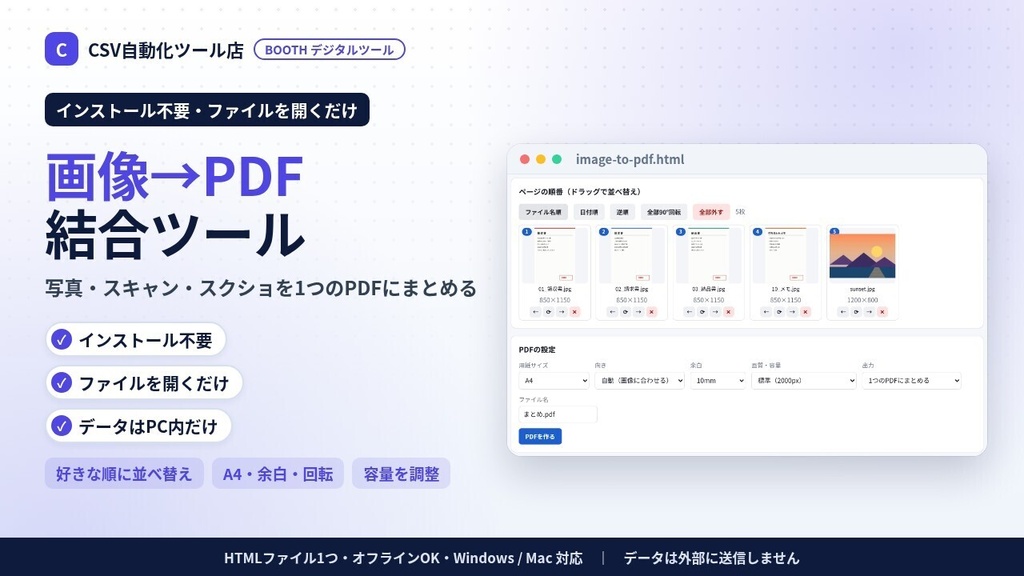1024x576 pixels.
Task: Click the check icon beside データはPC内だけ
Action: (61, 426)
